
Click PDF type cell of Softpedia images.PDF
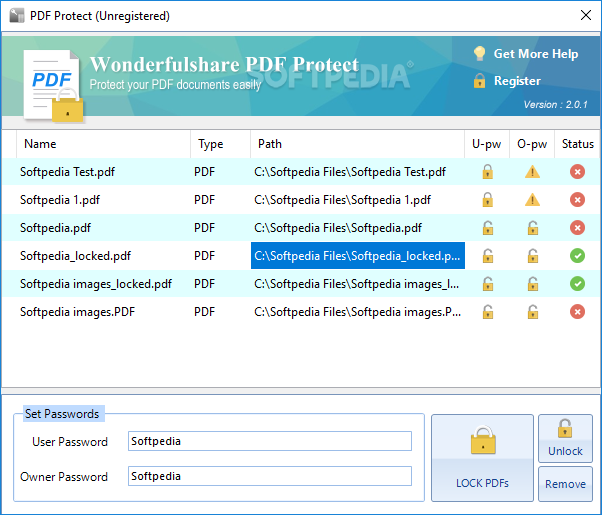204,312
